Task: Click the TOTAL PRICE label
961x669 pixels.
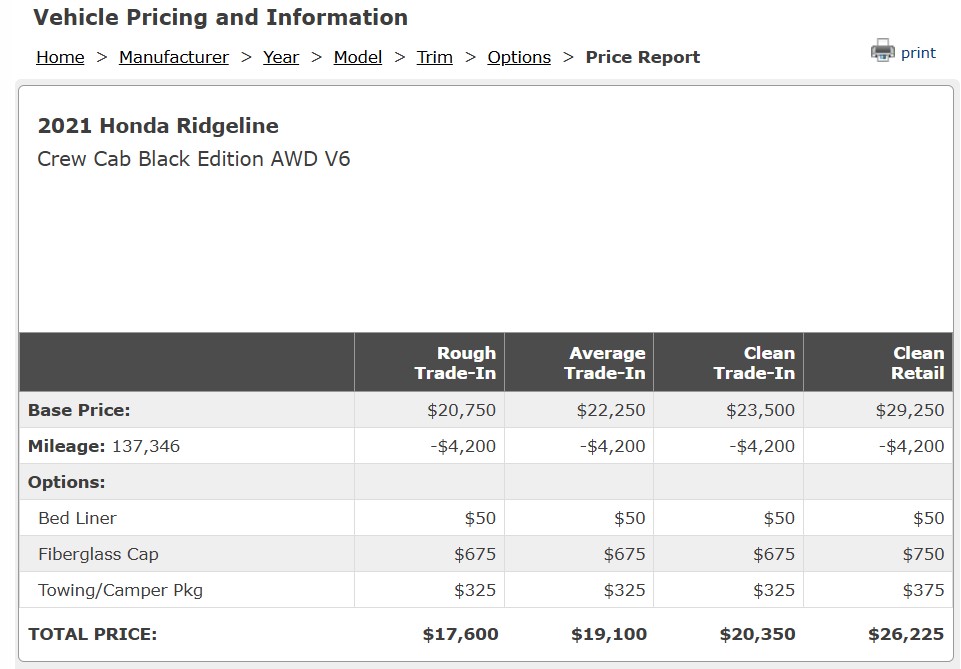Action: tap(93, 634)
